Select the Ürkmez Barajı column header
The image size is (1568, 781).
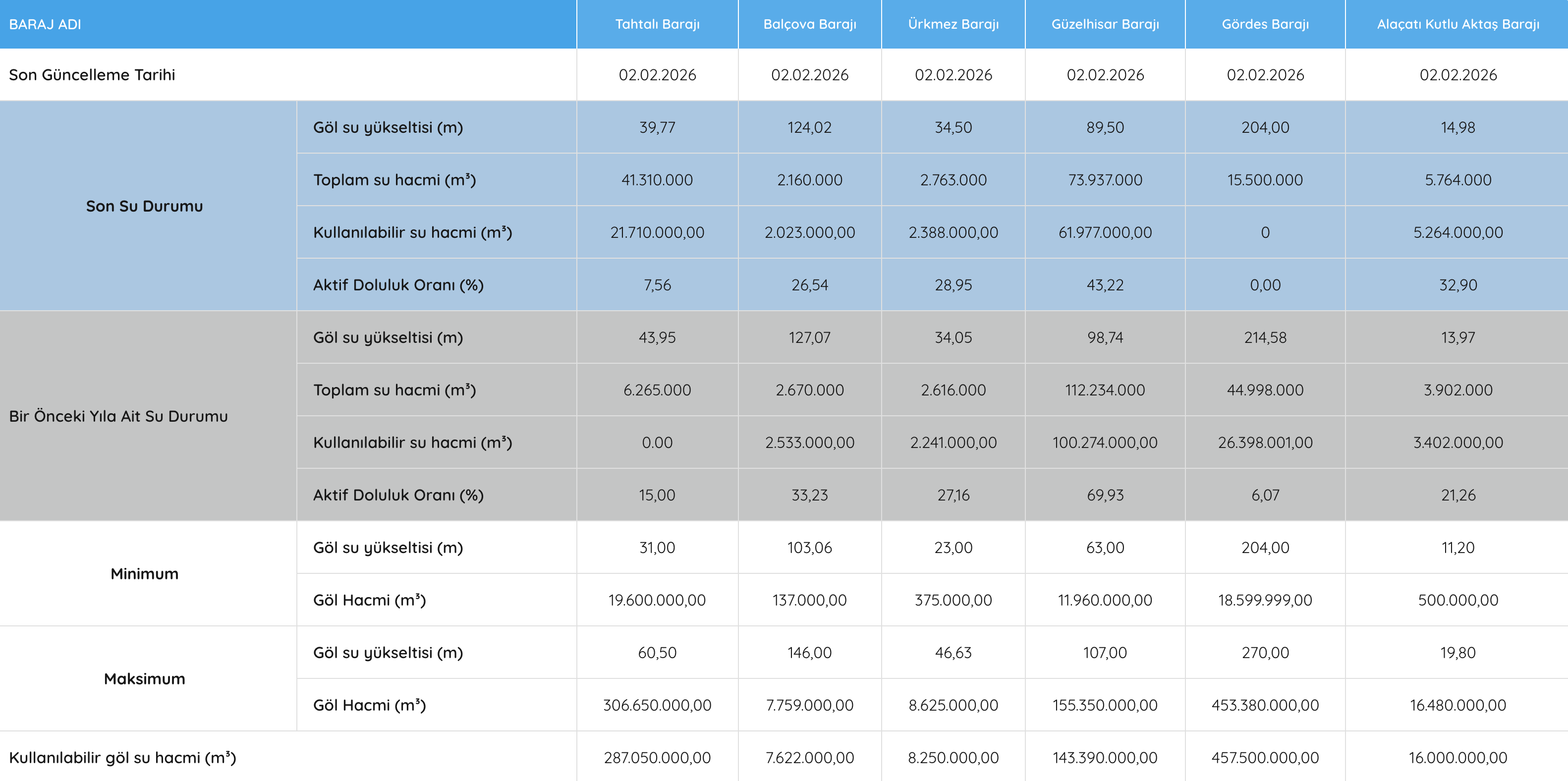[x=952, y=24]
